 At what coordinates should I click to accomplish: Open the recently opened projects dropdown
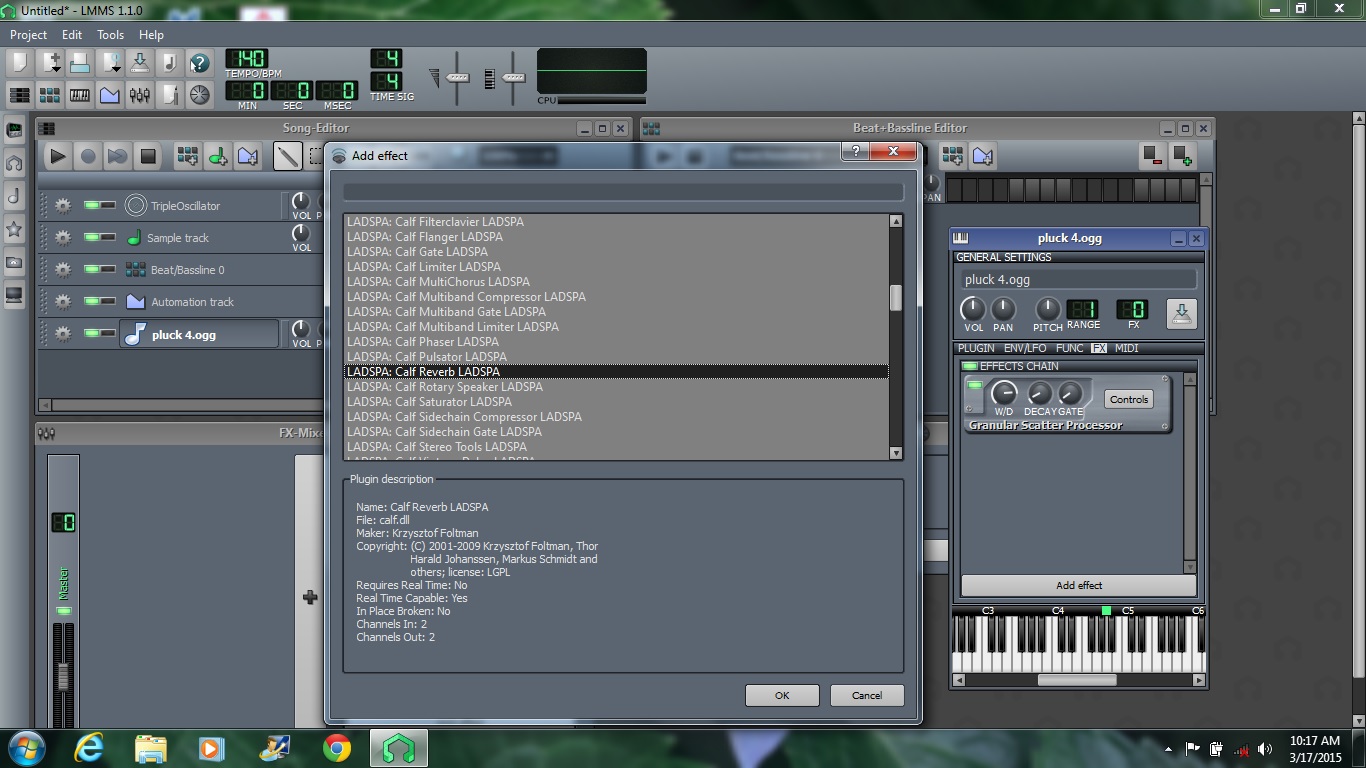tap(109, 63)
